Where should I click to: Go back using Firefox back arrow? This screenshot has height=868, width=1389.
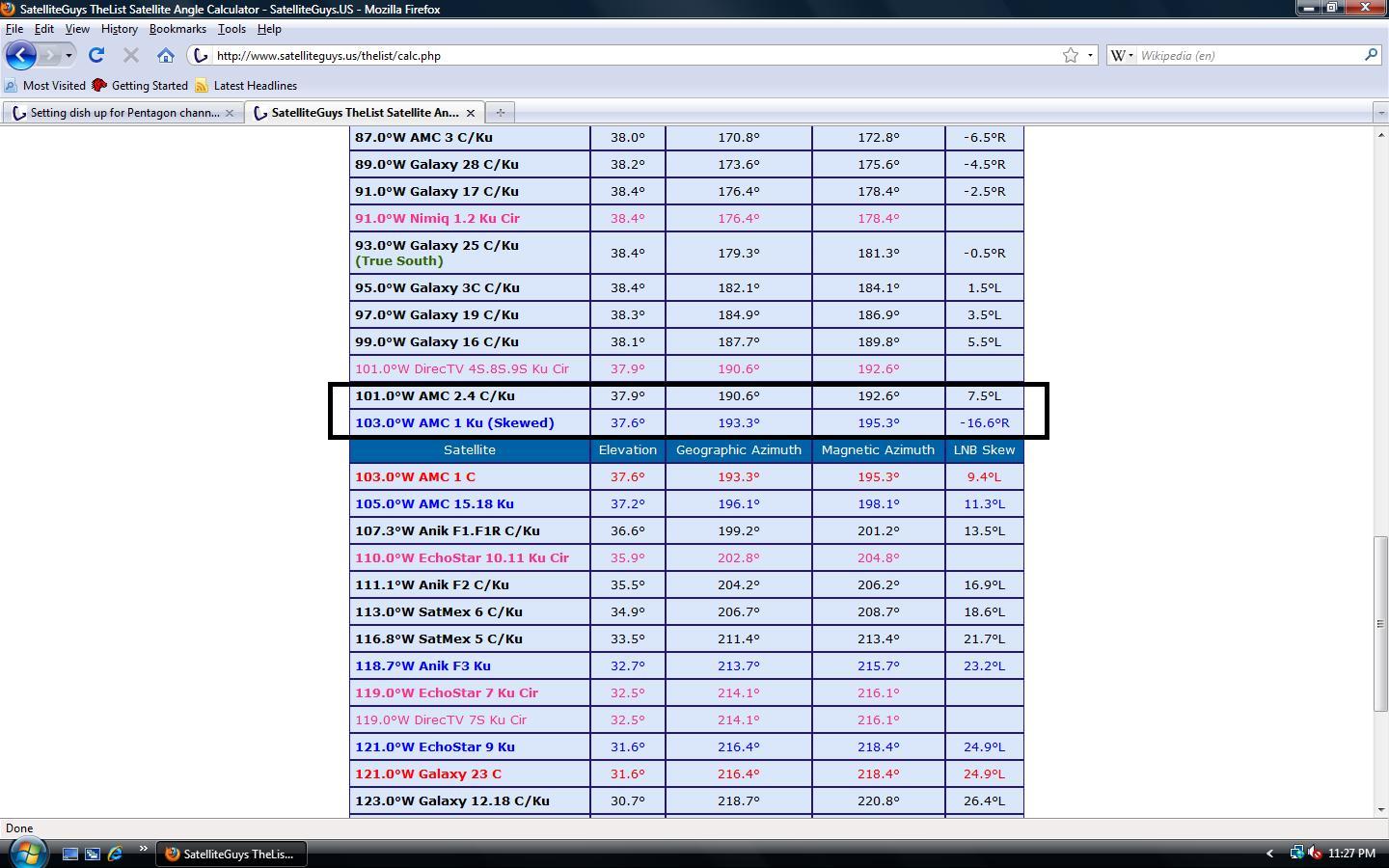[x=21, y=55]
